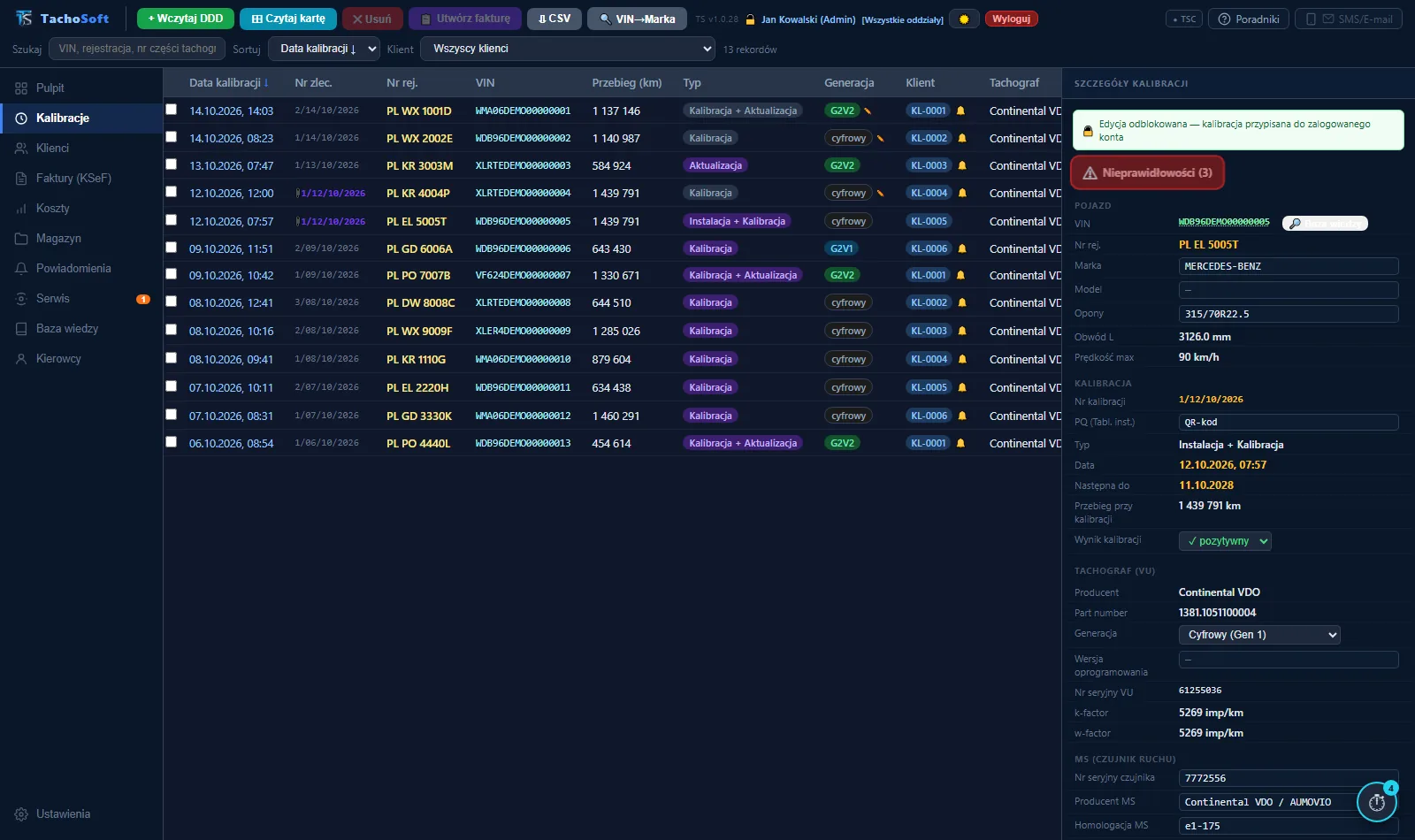Image resolution: width=1415 pixels, height=840 pixels.
Task: Open the floating timer icon with badge
Action: click(1377, 802)
